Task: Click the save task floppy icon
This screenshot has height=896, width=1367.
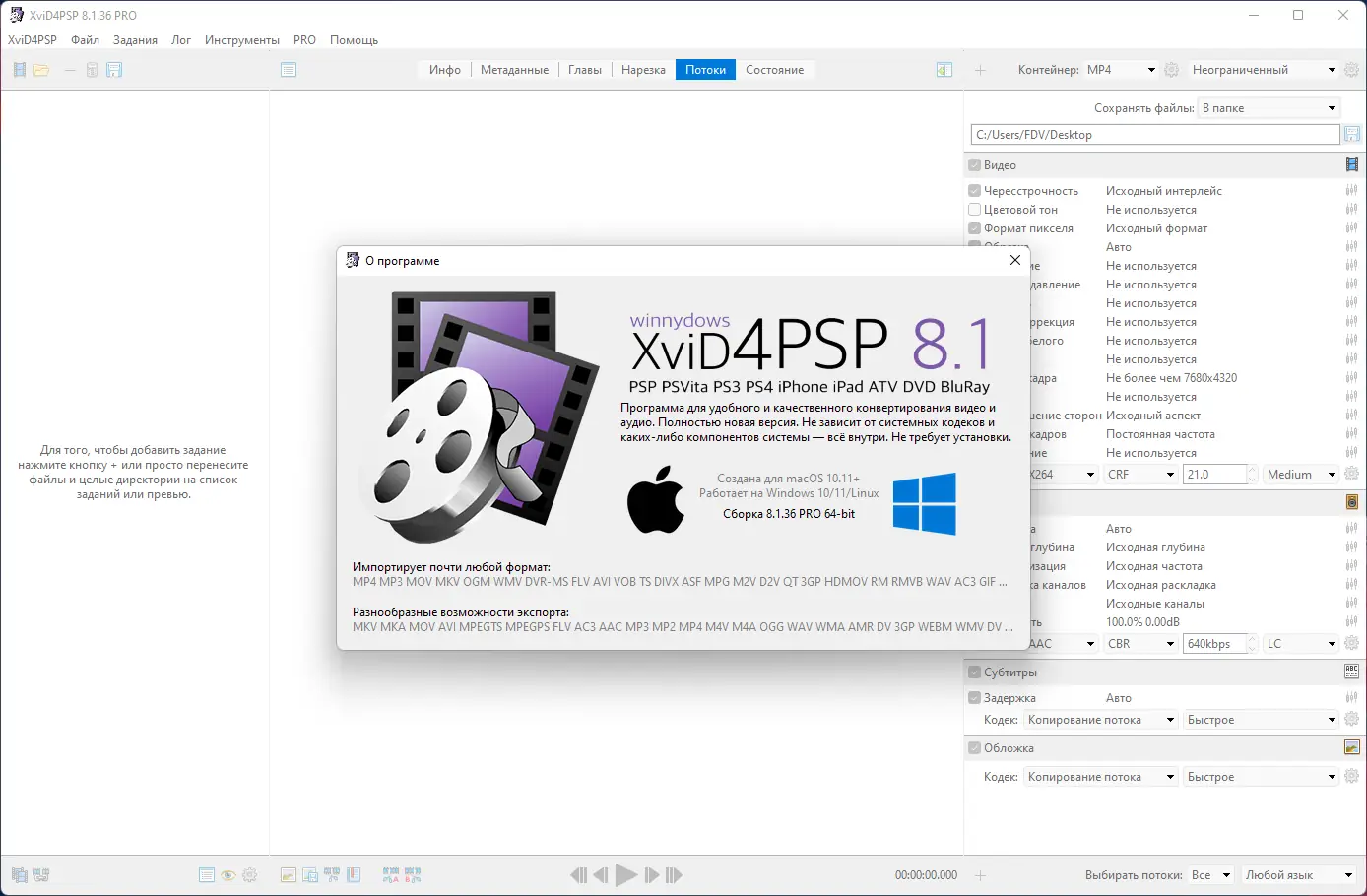Action: click(x=114, y=69)
